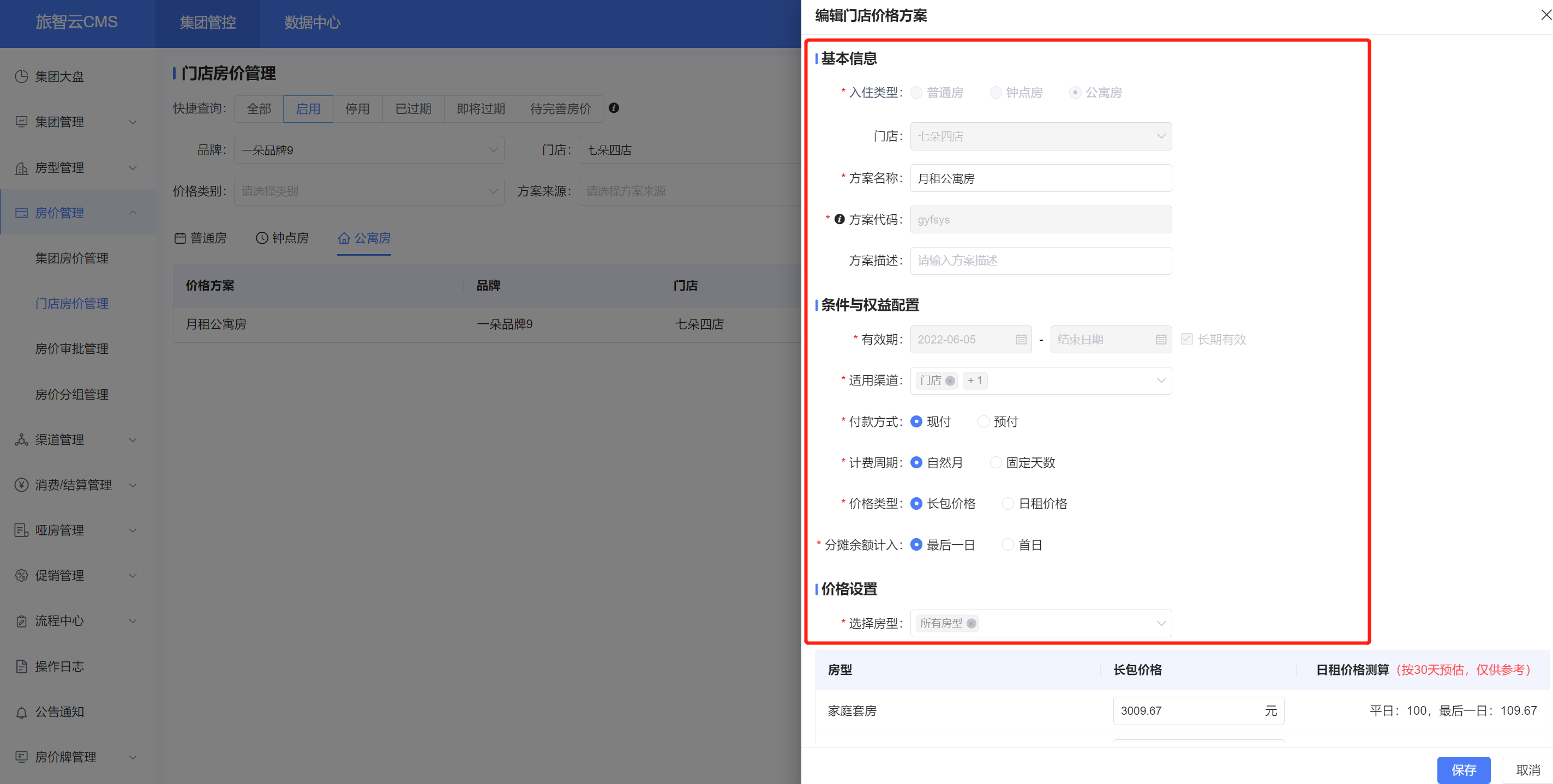This screenshot has height=784, width=1553.
Task: Open 房价审批管理 submenu item
Action: click(72, 348)
